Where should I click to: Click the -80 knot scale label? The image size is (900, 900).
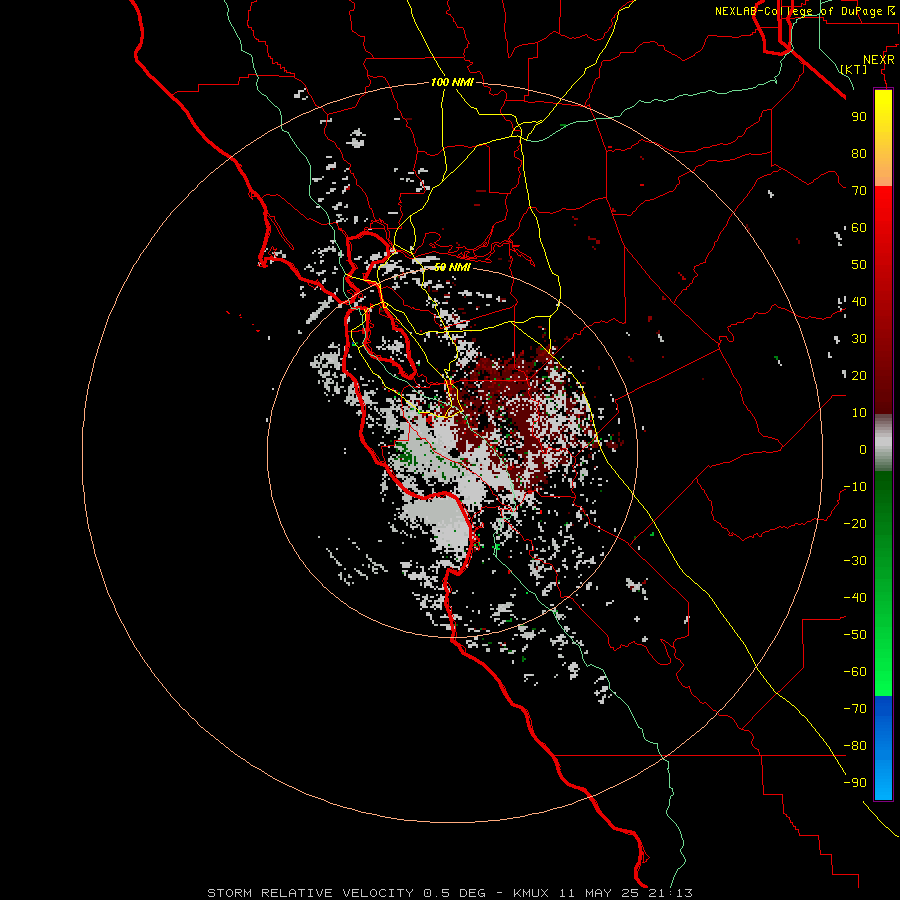855,746
